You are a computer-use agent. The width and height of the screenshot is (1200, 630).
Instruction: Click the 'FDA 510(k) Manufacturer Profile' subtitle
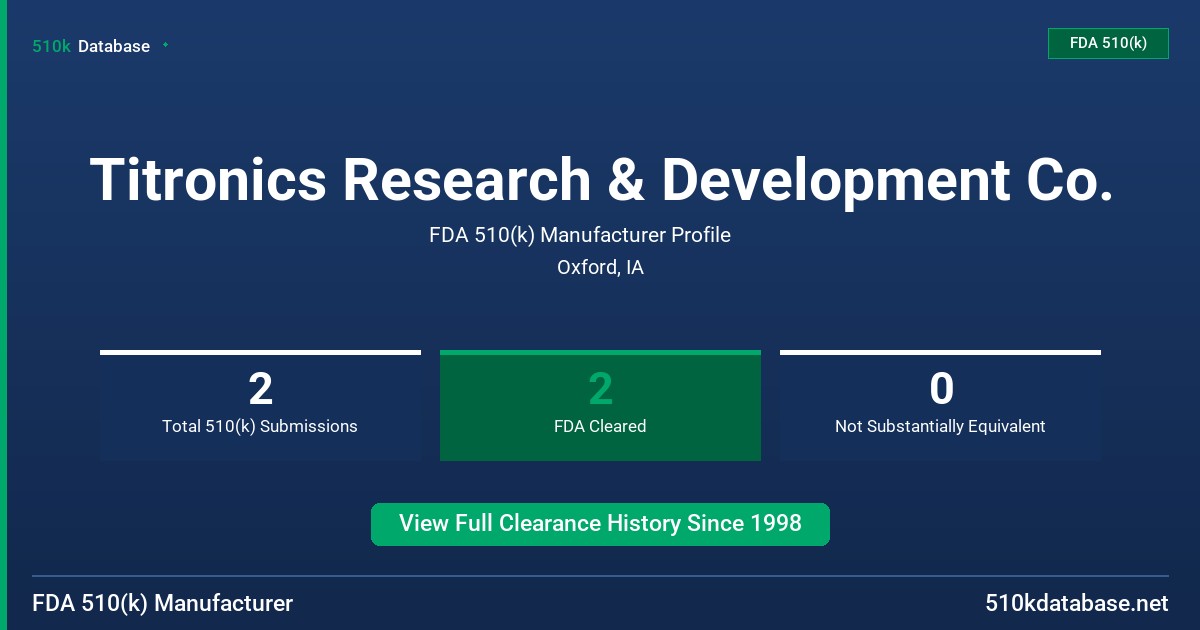point(580,235)
